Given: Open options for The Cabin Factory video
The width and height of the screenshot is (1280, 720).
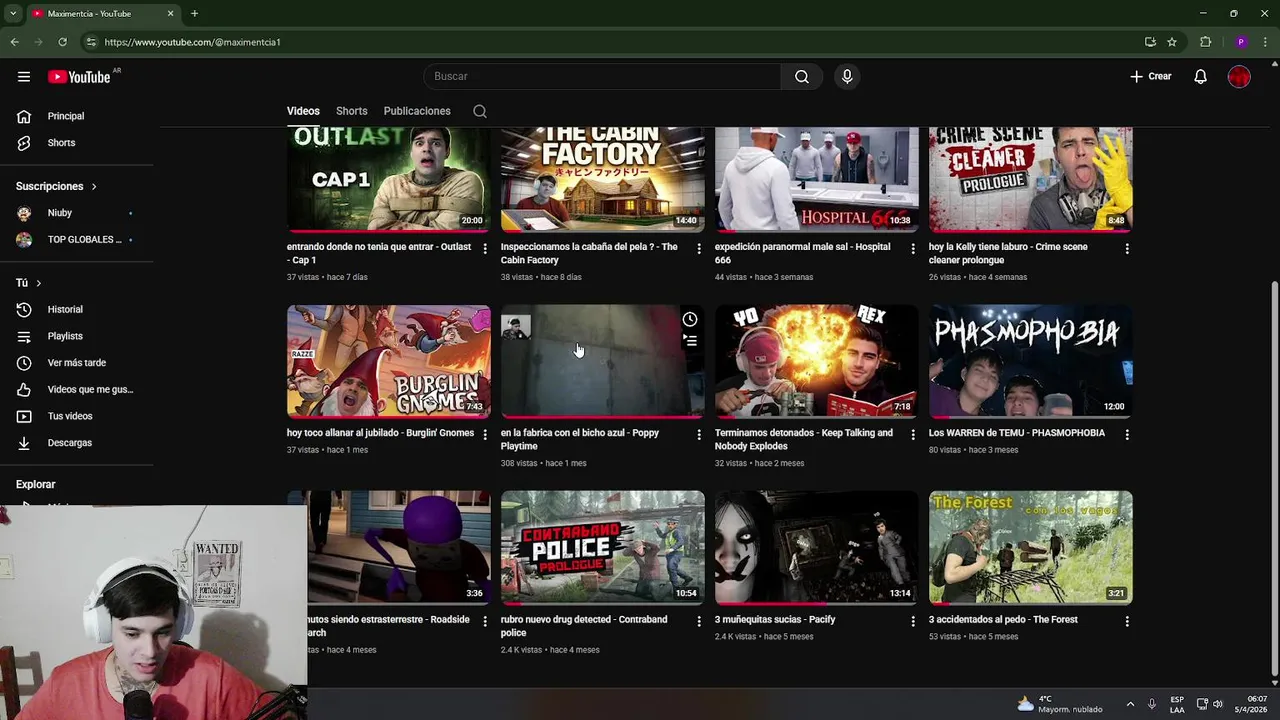Looking at the screenshot, I should 699,248.
